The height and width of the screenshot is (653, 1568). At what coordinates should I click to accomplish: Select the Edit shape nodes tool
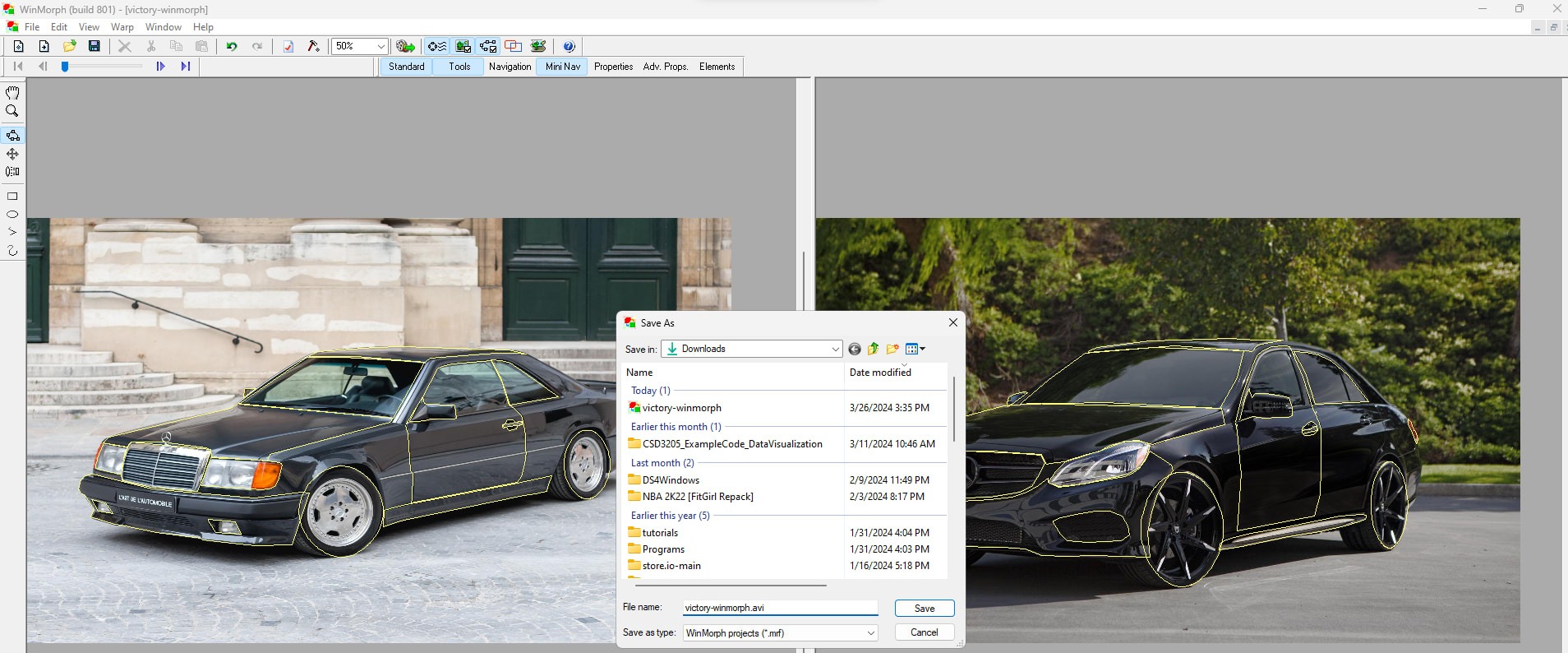tap(12, 135)
